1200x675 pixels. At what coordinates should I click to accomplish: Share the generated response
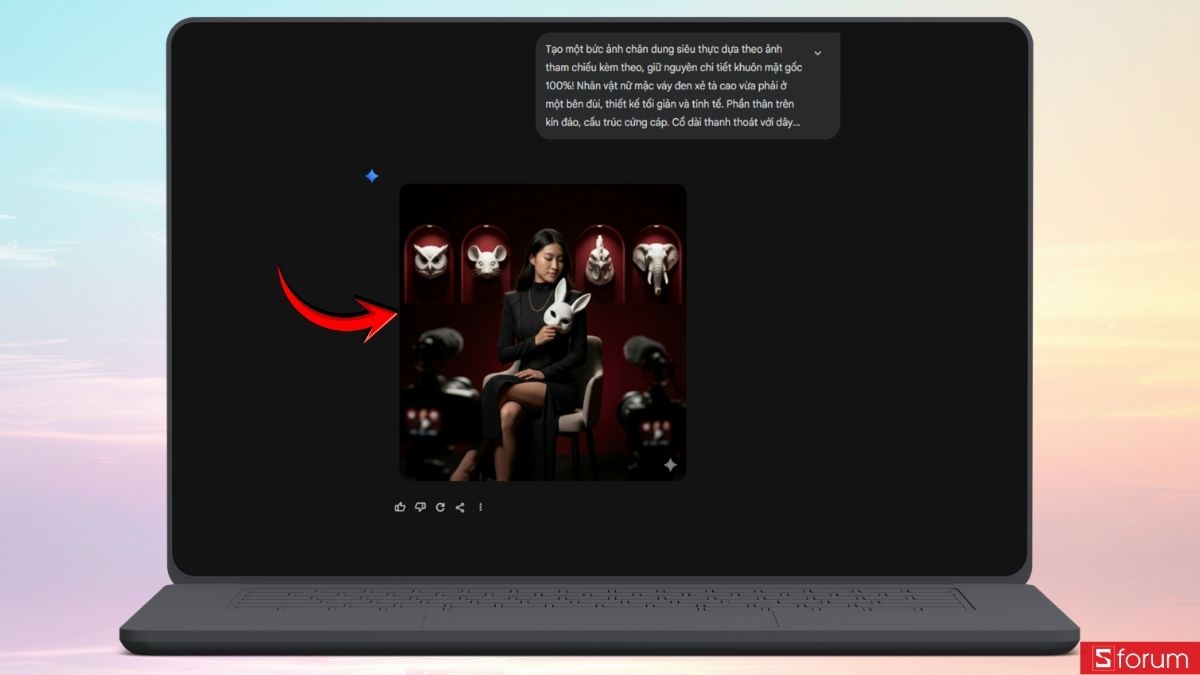(x=460, y=507)
